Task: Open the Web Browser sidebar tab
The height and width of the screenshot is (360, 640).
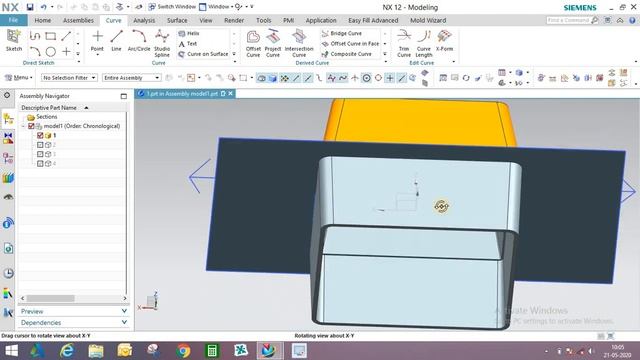Action: [x=8, y=248]
